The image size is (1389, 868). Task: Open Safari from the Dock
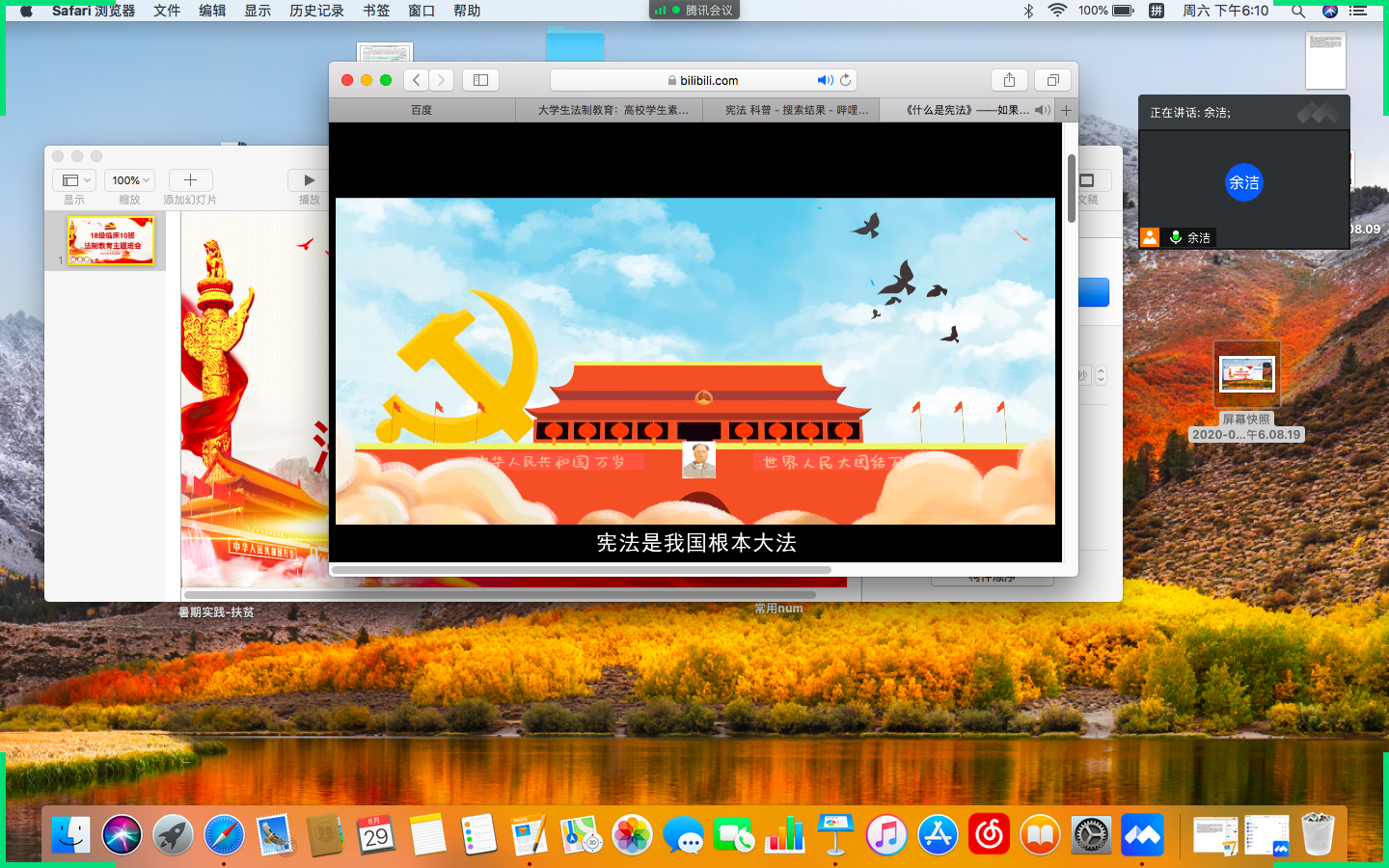225,835
